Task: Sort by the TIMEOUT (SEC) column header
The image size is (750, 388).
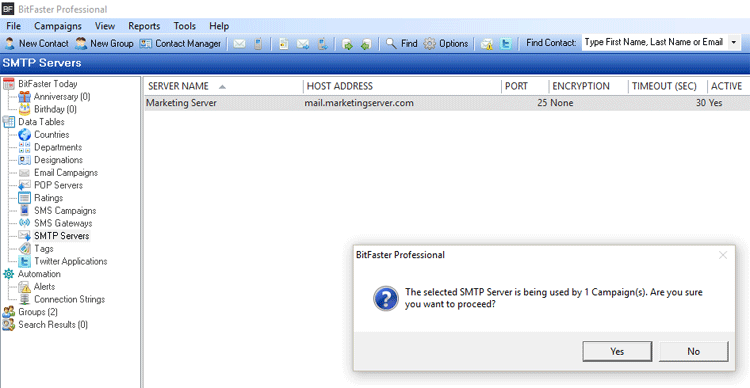Action: pos(668,86)
